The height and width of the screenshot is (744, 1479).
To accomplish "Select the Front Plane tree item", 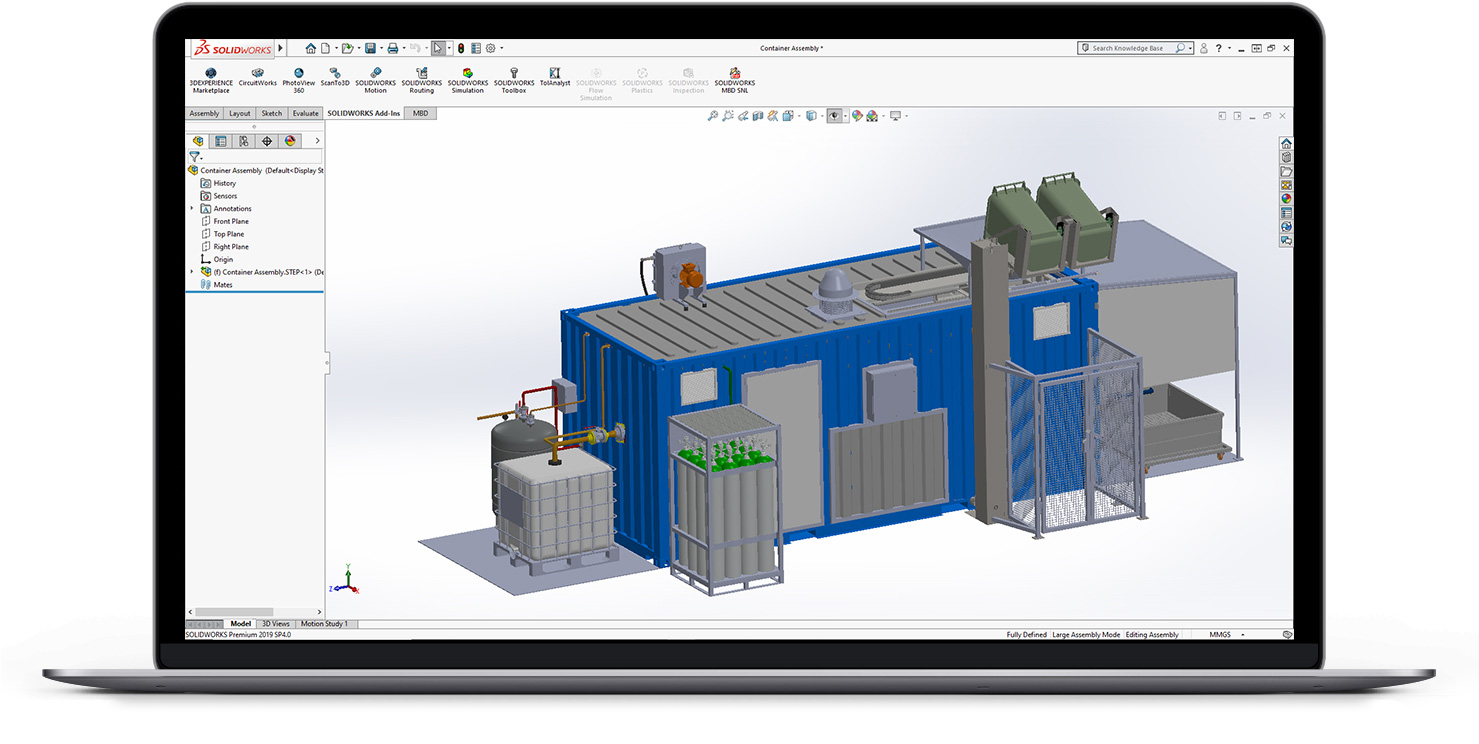I will pos(231,221).
